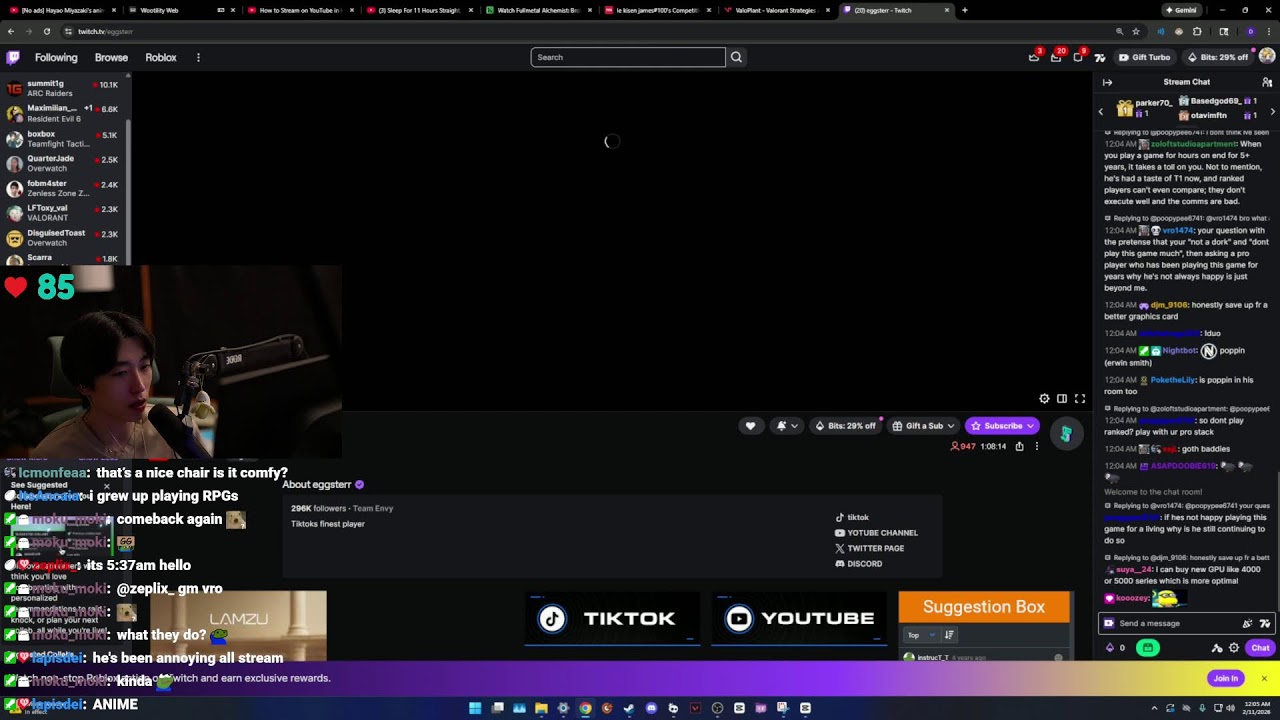Open the eggsterr channel extension icon

point(1066,434)
